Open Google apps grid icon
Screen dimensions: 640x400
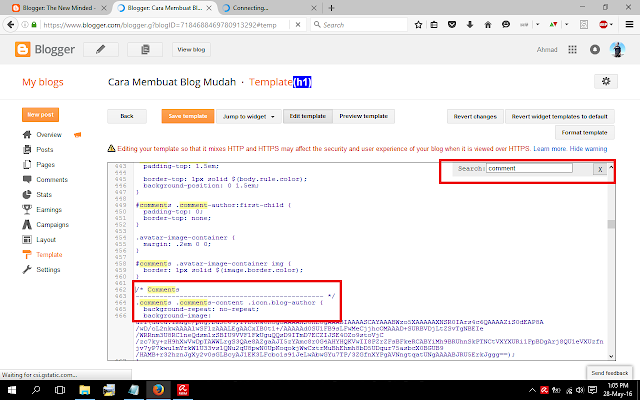(x=572, y=49)
